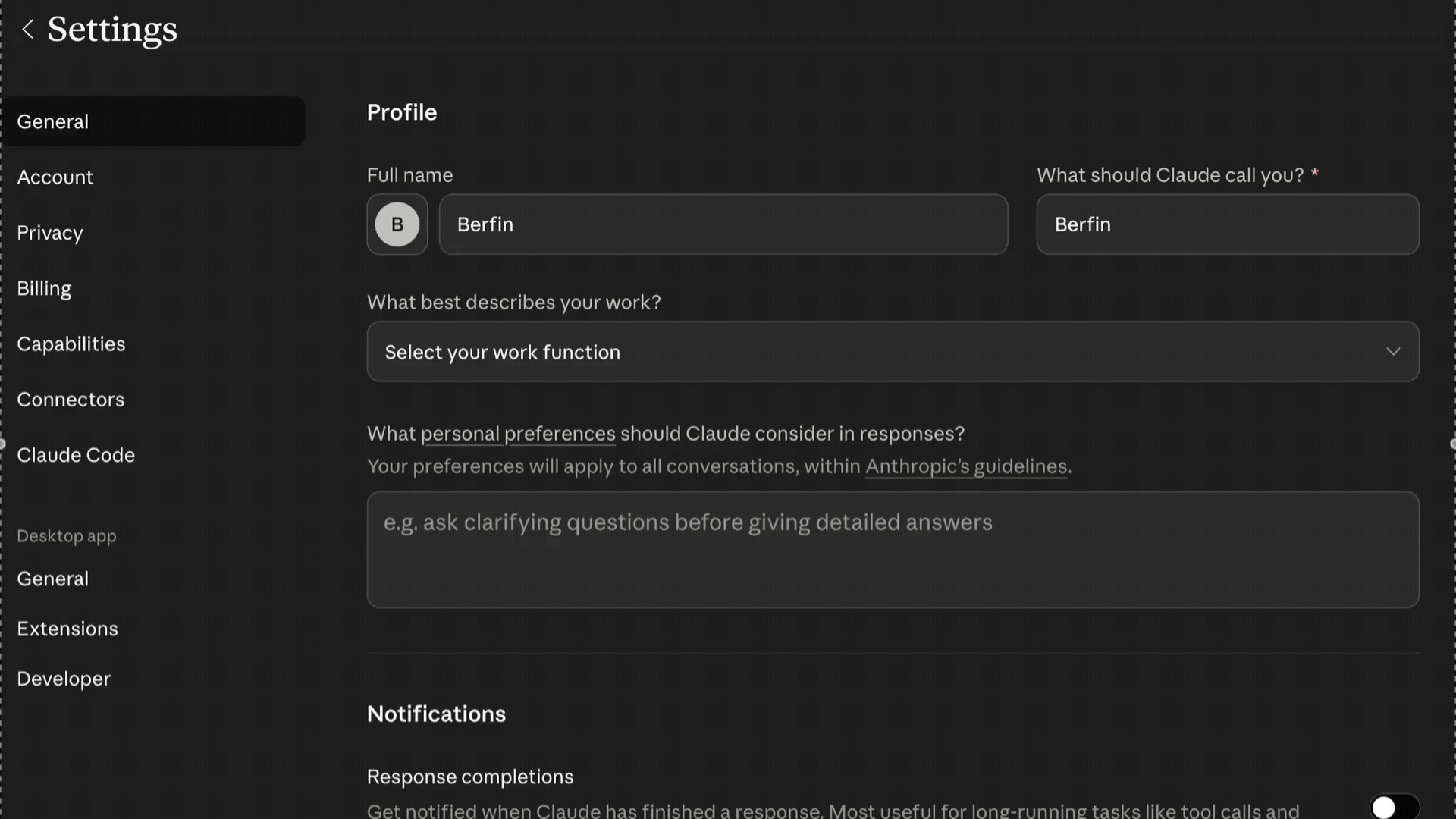Open the Extensions section
The height and width of the screenshot is (819, 1456).
[x=67, y=629]
